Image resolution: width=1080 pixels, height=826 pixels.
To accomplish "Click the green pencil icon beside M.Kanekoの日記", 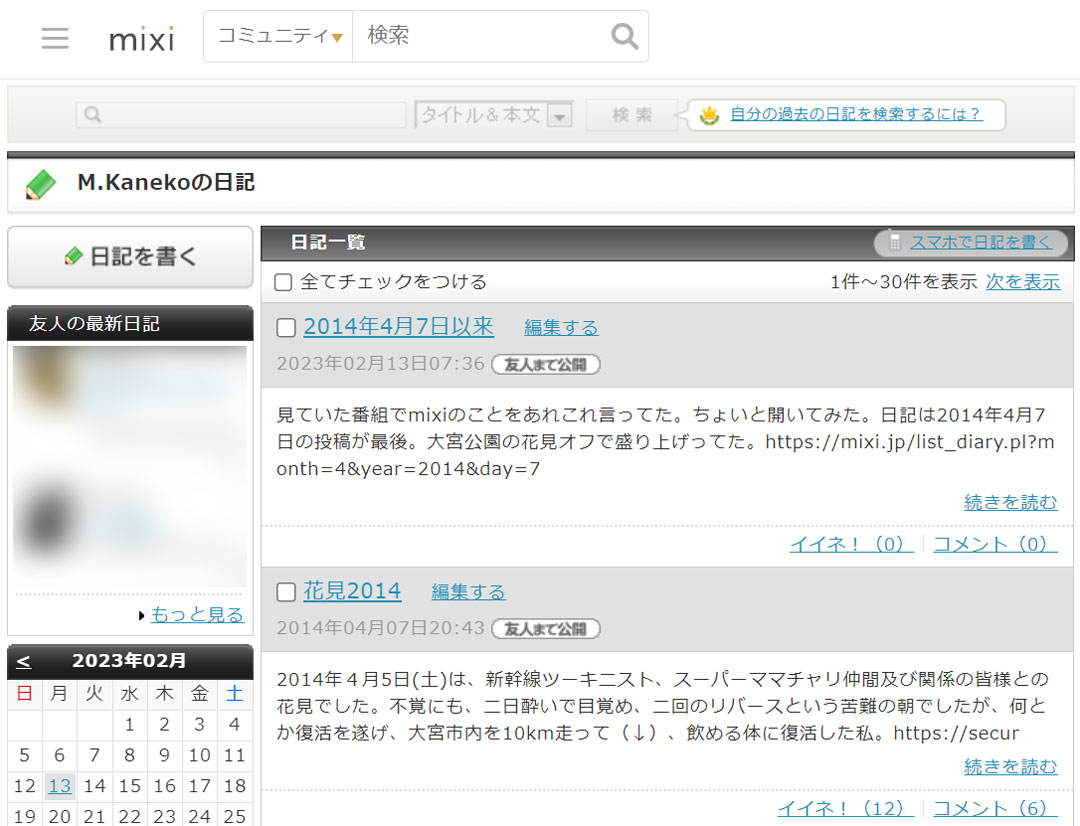I will tap(41, 184).
